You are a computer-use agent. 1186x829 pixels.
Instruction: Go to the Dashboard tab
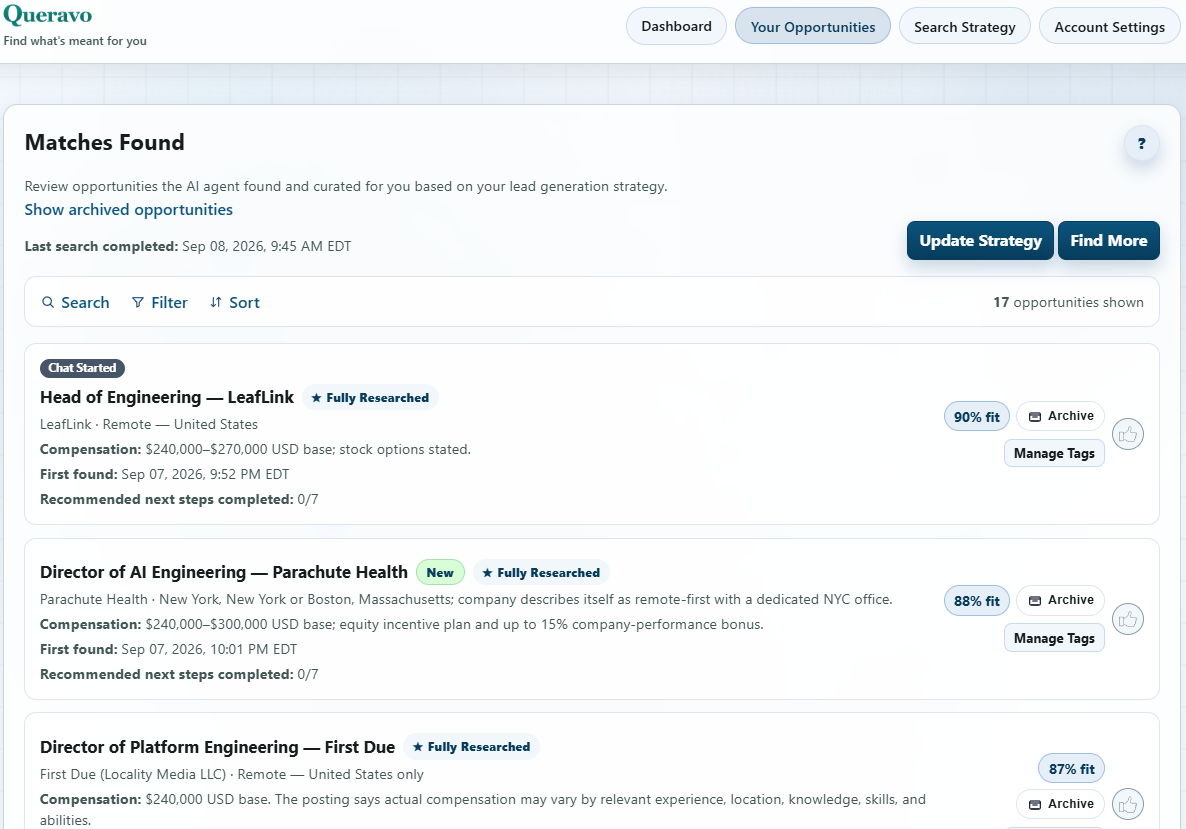click(676, 26)
